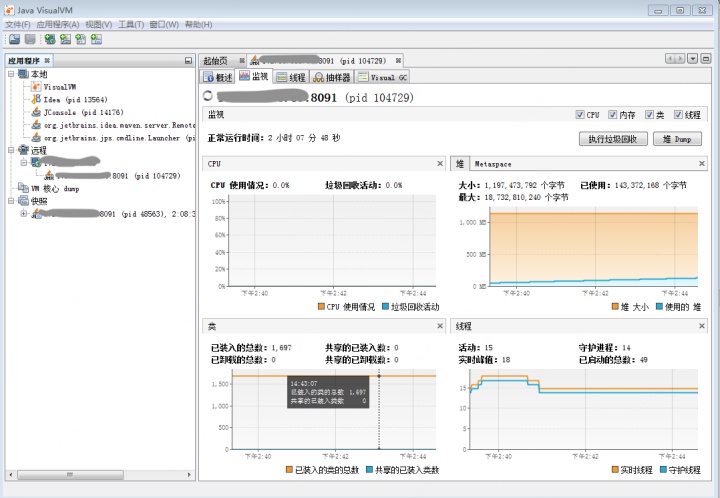Minimize the 应用程序 side panel

click(188, 61)
